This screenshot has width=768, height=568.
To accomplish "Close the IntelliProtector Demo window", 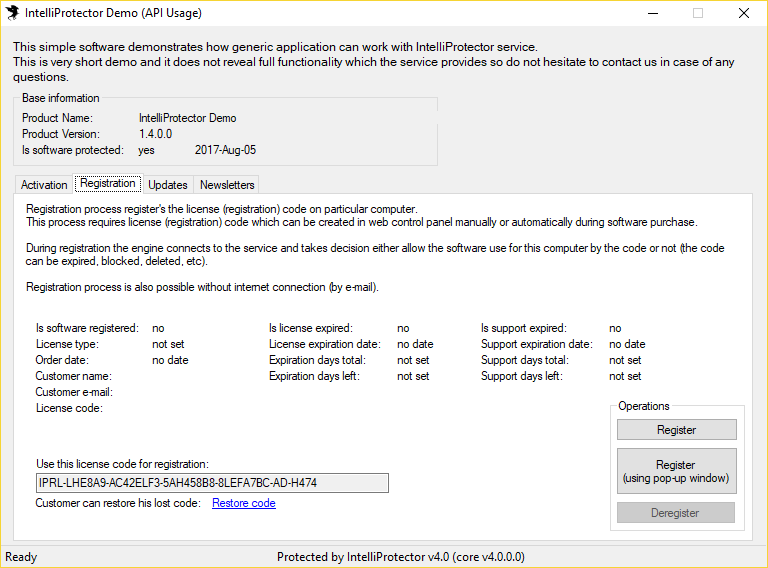I will [x=744, y=13].
